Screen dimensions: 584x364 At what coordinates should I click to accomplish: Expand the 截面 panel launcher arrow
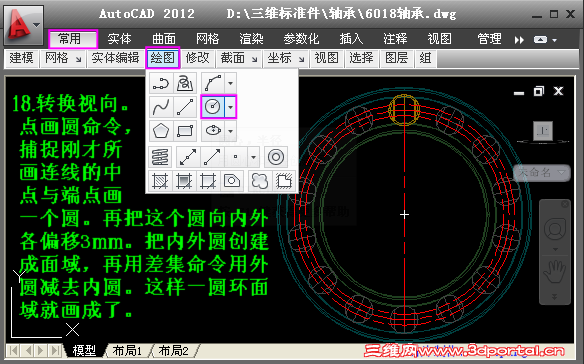click(x=254, y=59)
